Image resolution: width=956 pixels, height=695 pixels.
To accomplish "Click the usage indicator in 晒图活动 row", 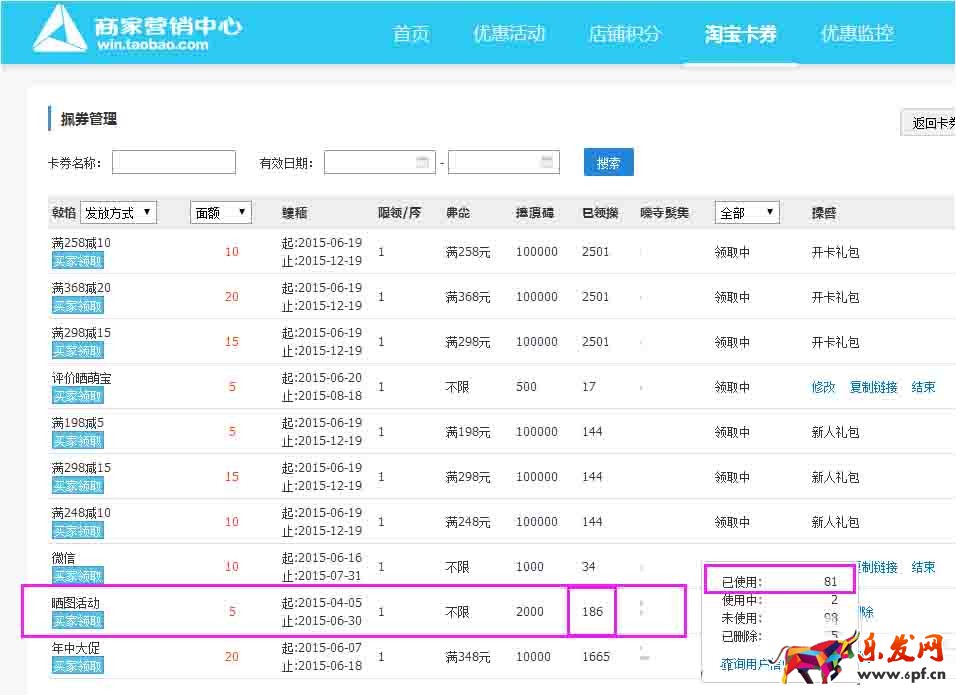I will [x=641, y=610].
